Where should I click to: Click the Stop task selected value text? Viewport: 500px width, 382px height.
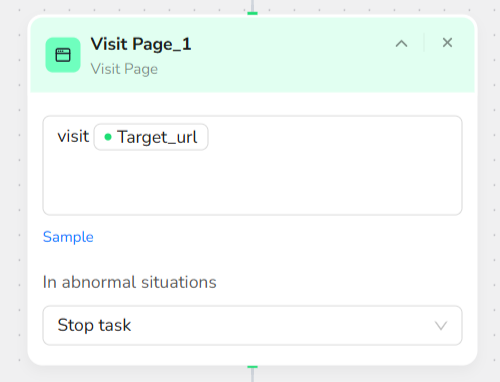pos(94,325)
